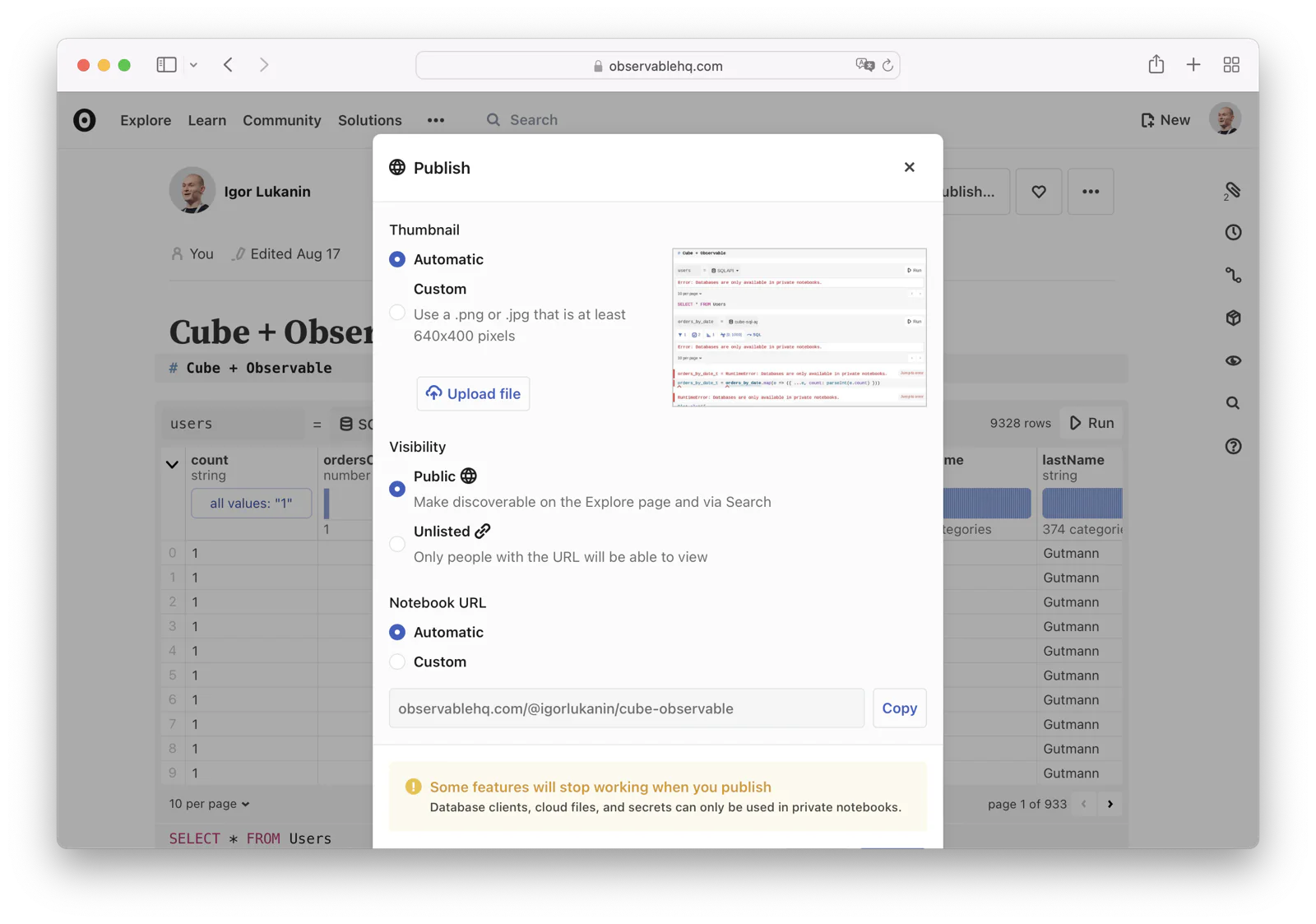This screenshot has height=924, width=1316.
Task: Copy the notebook URL
Action: 900,708
